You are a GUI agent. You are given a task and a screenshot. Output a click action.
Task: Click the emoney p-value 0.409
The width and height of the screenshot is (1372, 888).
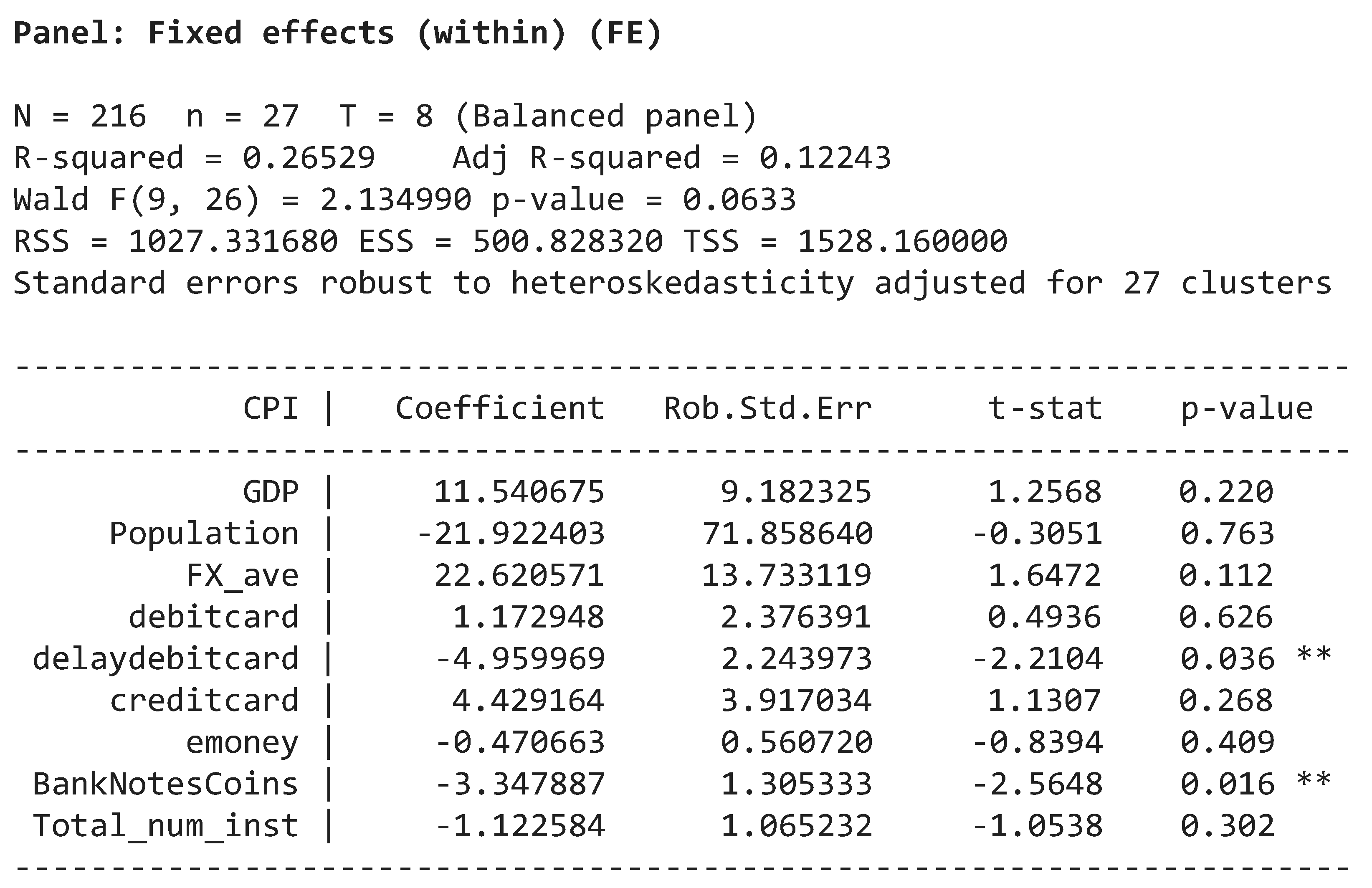[x=1227, y=742]
